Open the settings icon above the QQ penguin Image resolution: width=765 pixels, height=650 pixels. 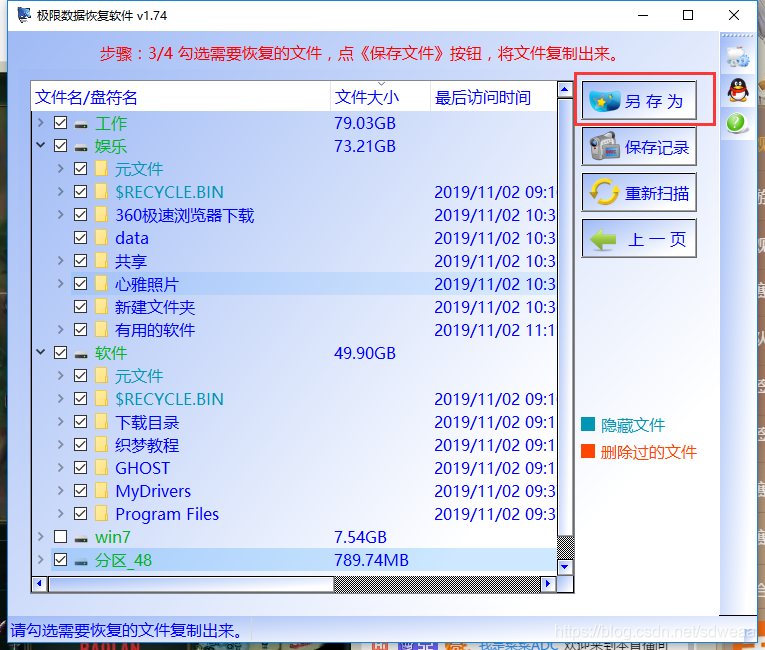pyautogui.click(x=737, y=57)
